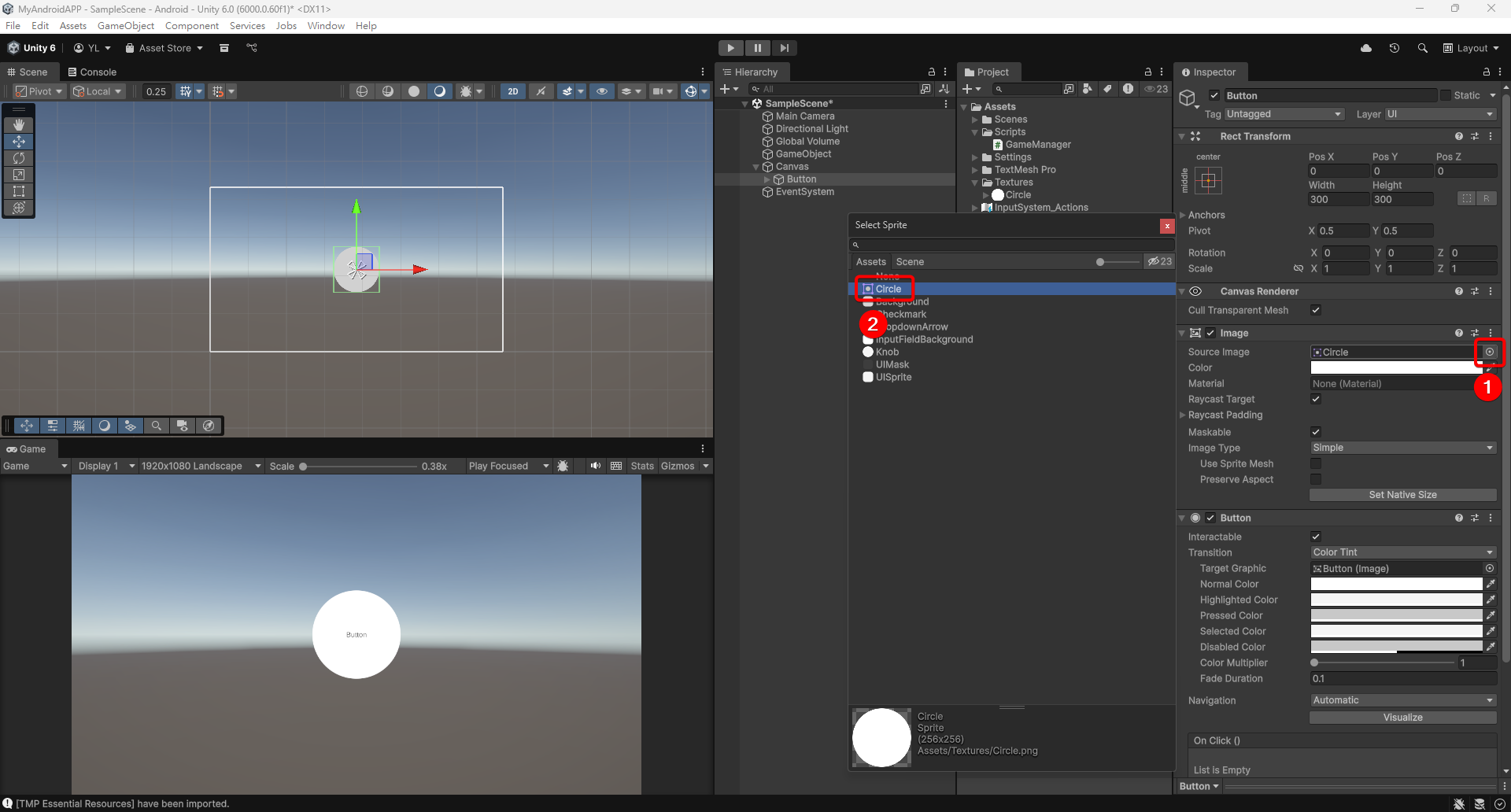The image size is (1511, 812).
Task: Switch to the Console tab
Action: click(x=93, y=72)
